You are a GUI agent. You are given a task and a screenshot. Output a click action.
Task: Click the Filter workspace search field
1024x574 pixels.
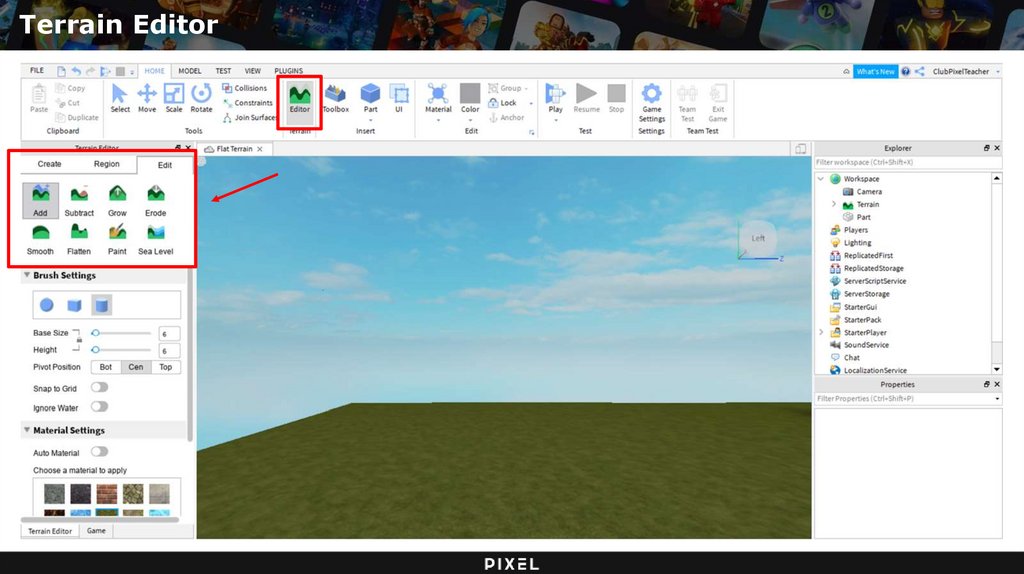coord(907,162)
